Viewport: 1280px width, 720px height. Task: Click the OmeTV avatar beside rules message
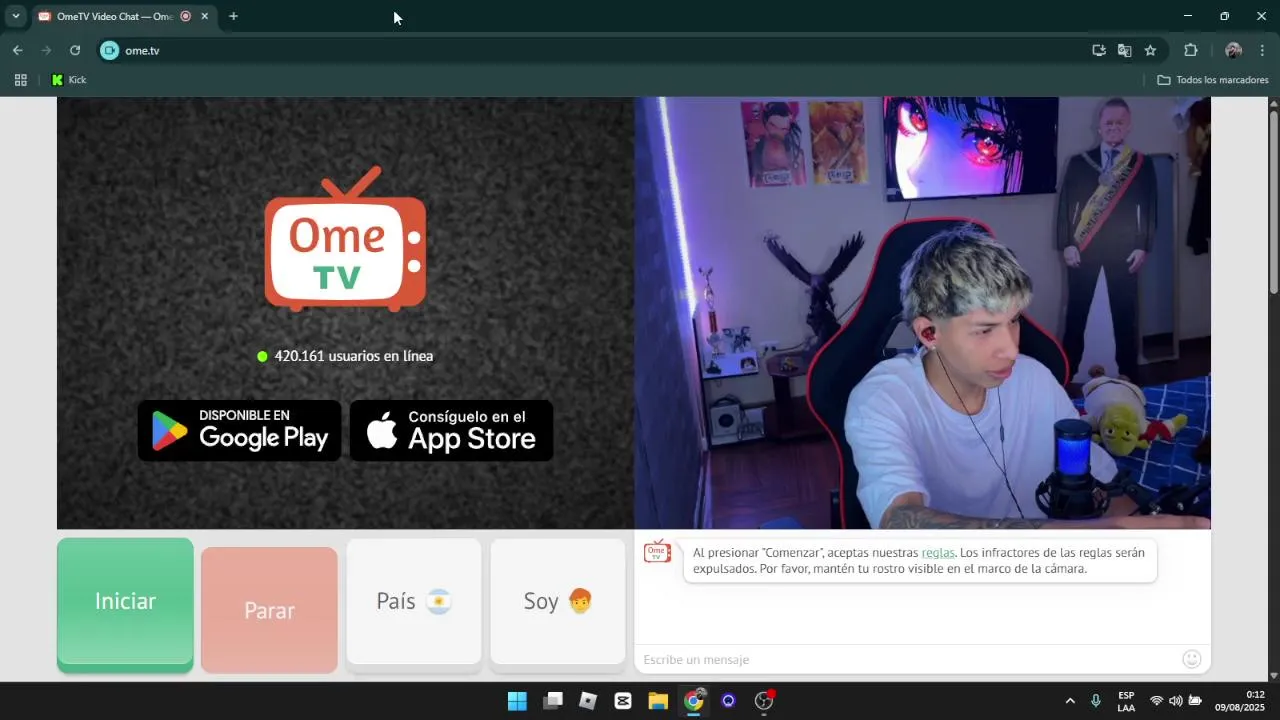coord(657,551)
